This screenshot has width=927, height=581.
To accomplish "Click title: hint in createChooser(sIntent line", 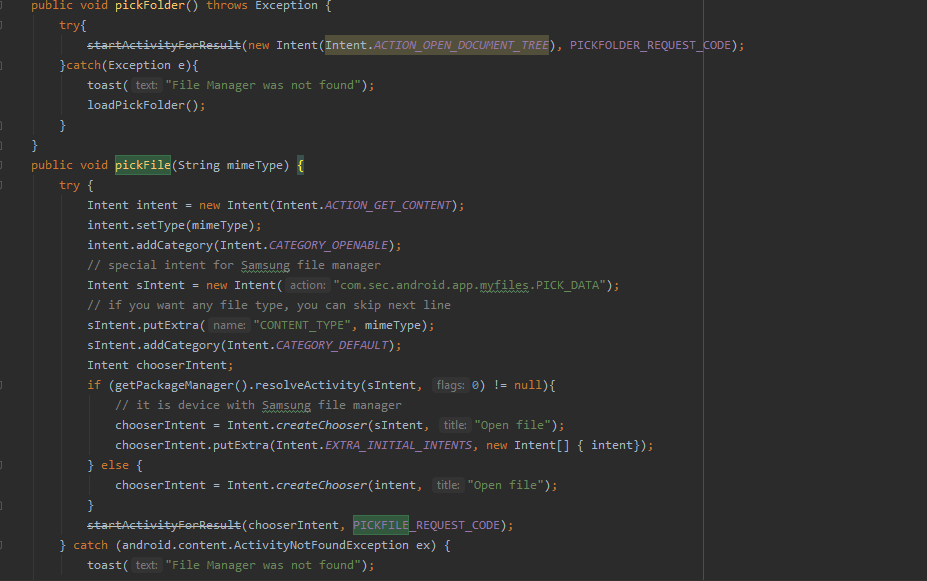I will point(455,426).
